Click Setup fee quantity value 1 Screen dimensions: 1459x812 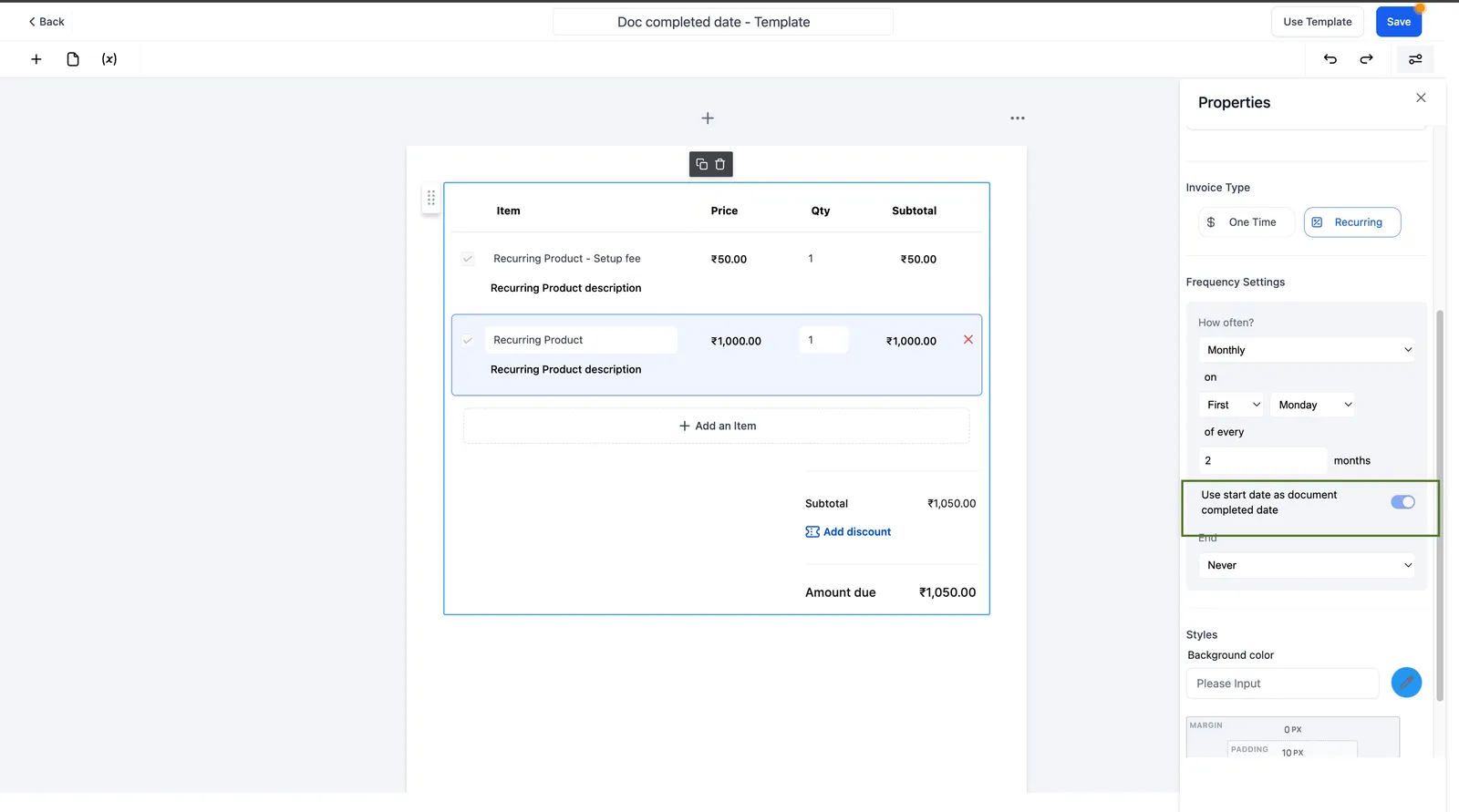[x=811, y=259]
